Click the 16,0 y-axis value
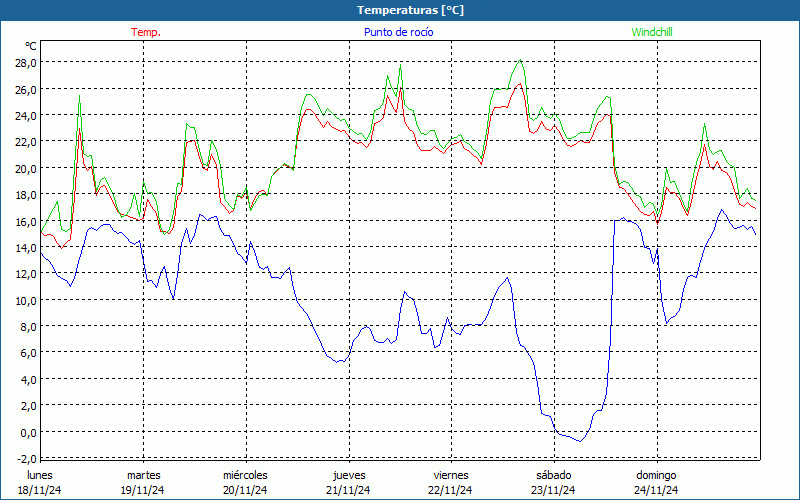800x500 pixels. [27, 221]
